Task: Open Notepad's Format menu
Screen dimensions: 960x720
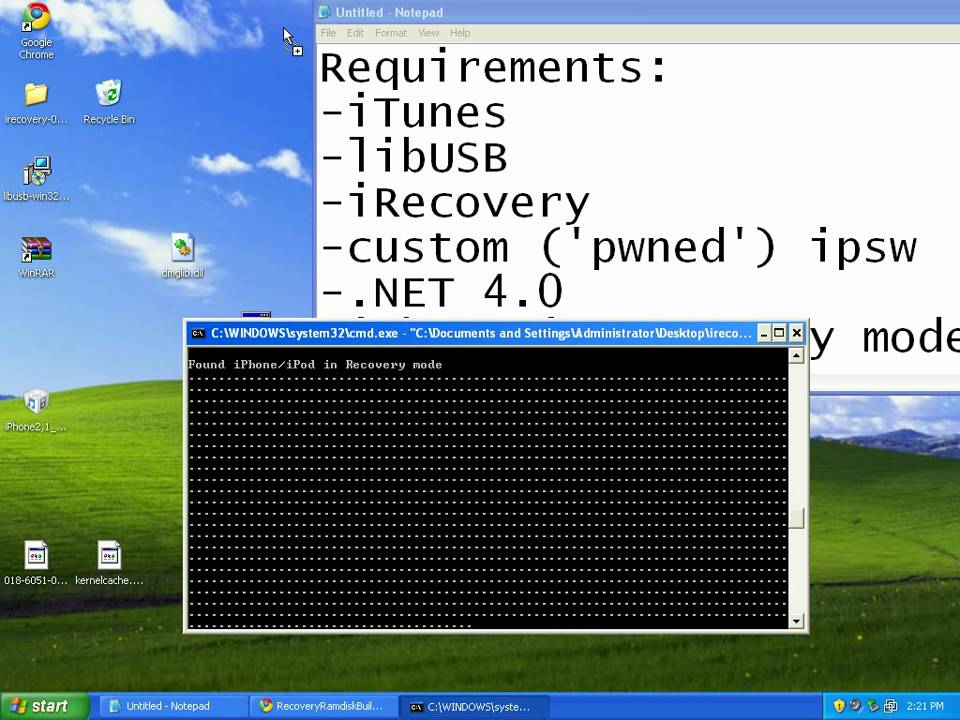Action: (x=391, y=33)
